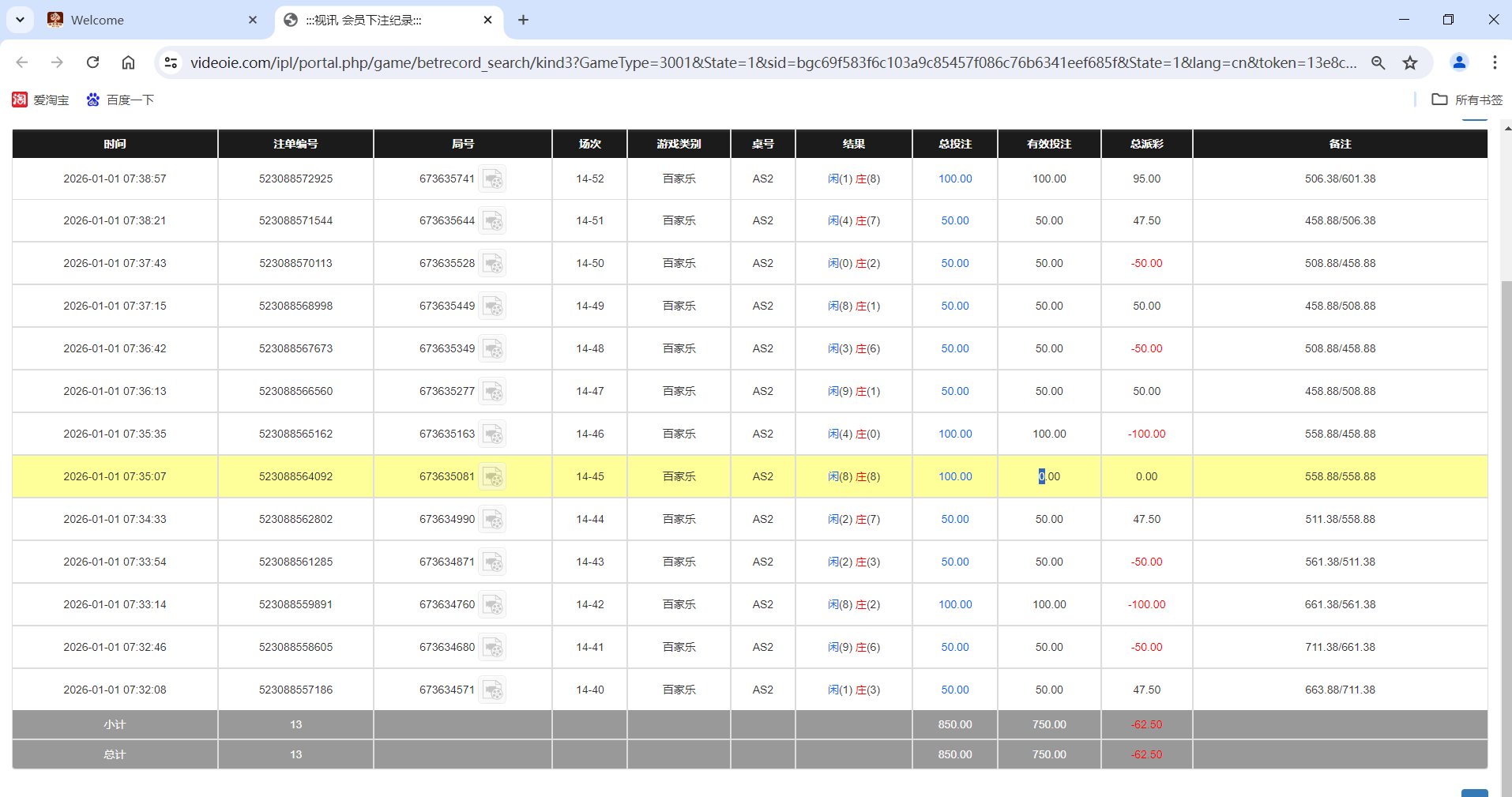Click replay icon beside round 673635081
This screenshot has width=1512, height=797.
pos(493,477)
